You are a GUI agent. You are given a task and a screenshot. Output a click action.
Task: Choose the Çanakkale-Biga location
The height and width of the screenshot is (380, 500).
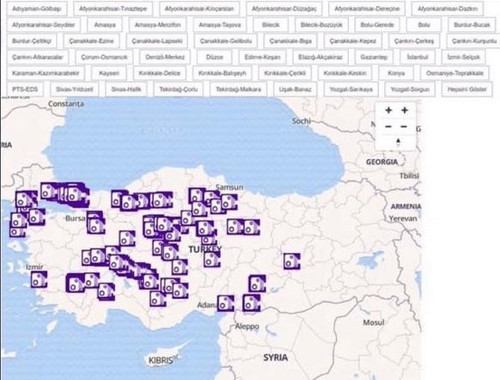pyautogui.click(x=290, y=41)
